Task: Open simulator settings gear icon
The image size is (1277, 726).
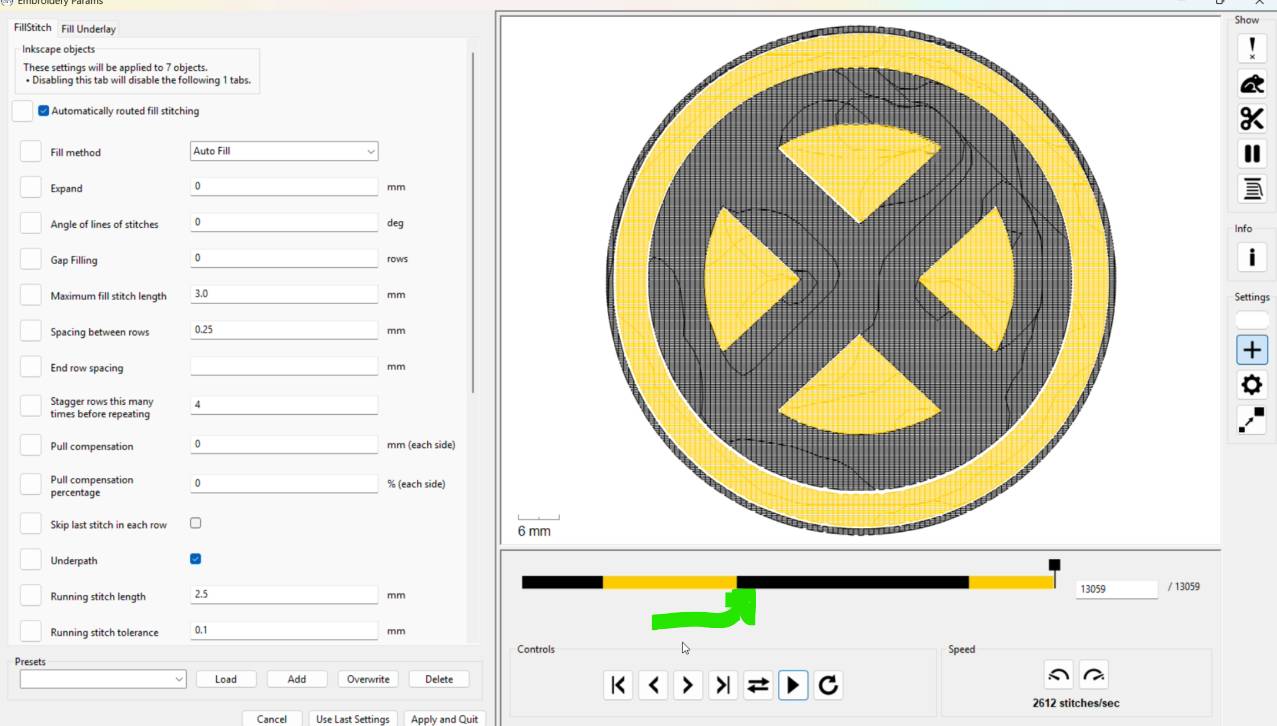Action: pyautogui.click(x=1251, y=385)
